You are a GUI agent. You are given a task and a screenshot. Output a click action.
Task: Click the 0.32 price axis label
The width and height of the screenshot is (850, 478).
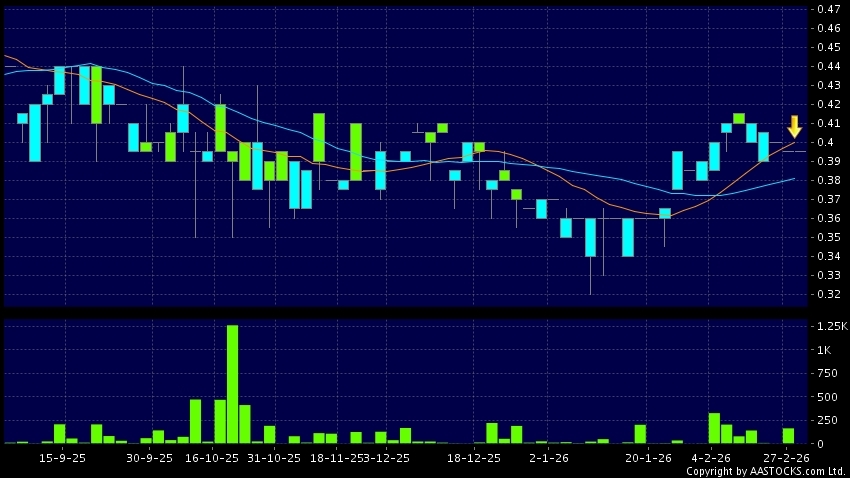pyautogui.click(x=828, y=295)
